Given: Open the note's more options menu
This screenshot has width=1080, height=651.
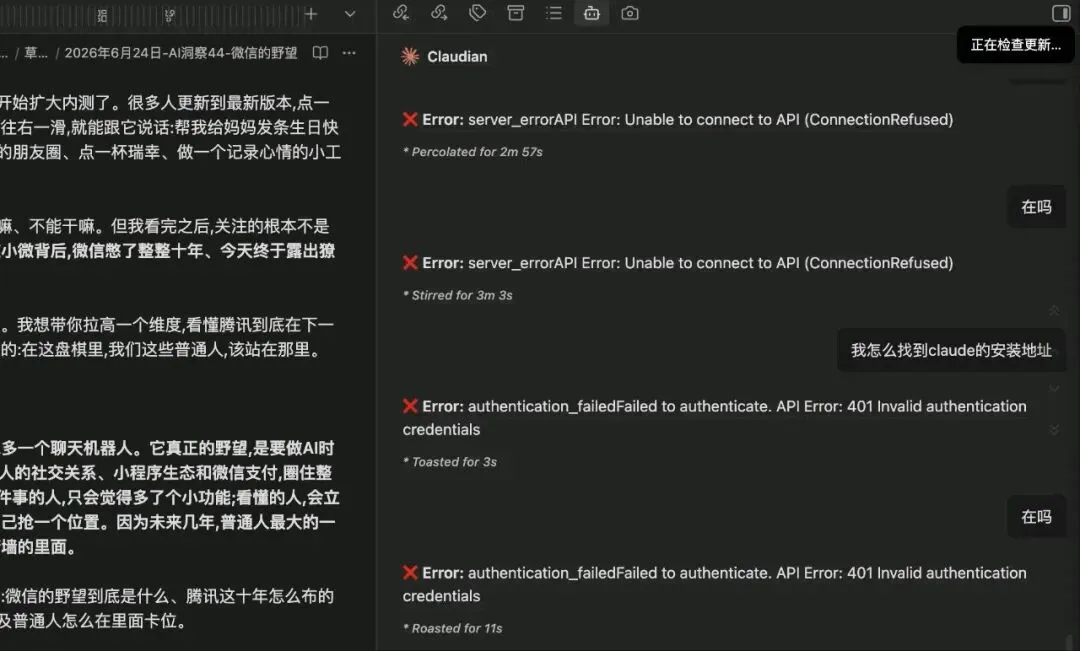Looking at the screenshot, I should tap(349, 53).
